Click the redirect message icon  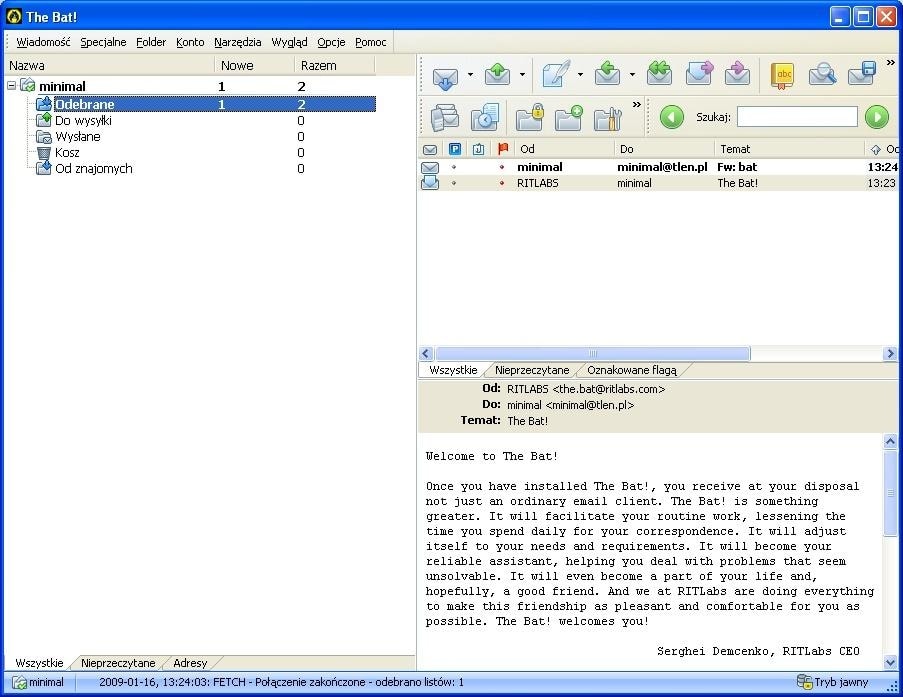coord(737,74)
